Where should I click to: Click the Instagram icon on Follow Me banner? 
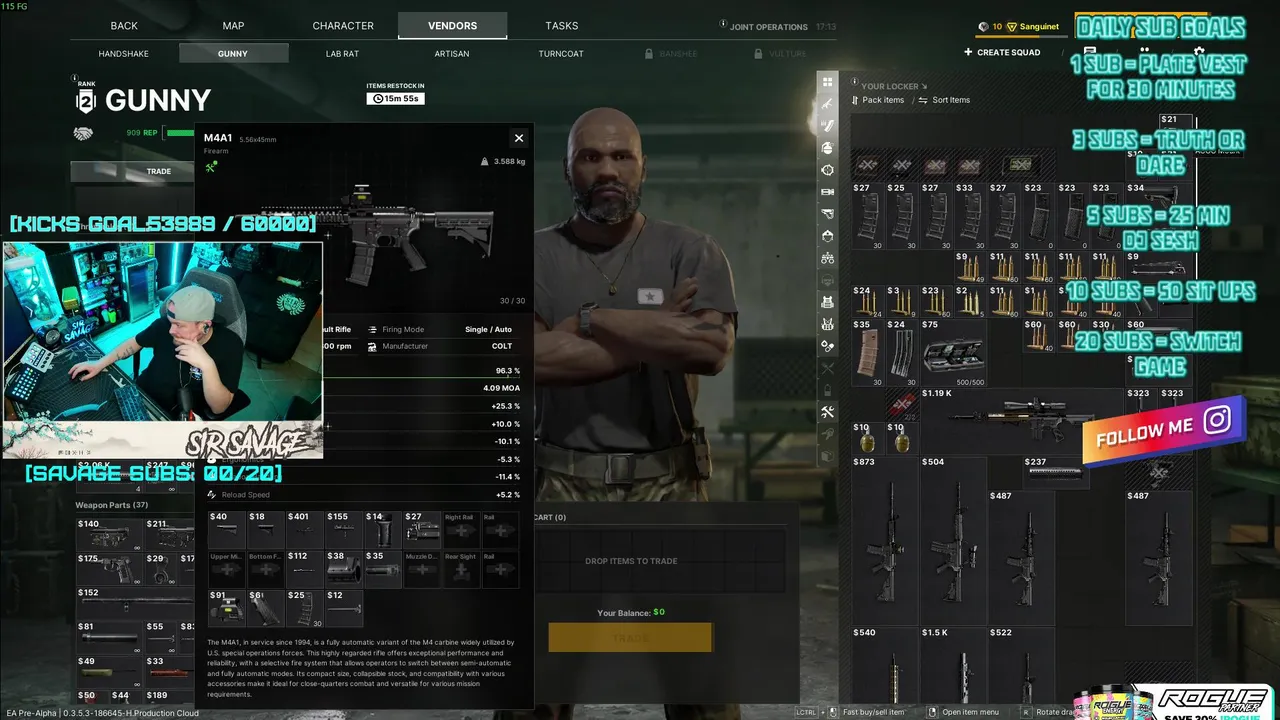coord(1217,420)
